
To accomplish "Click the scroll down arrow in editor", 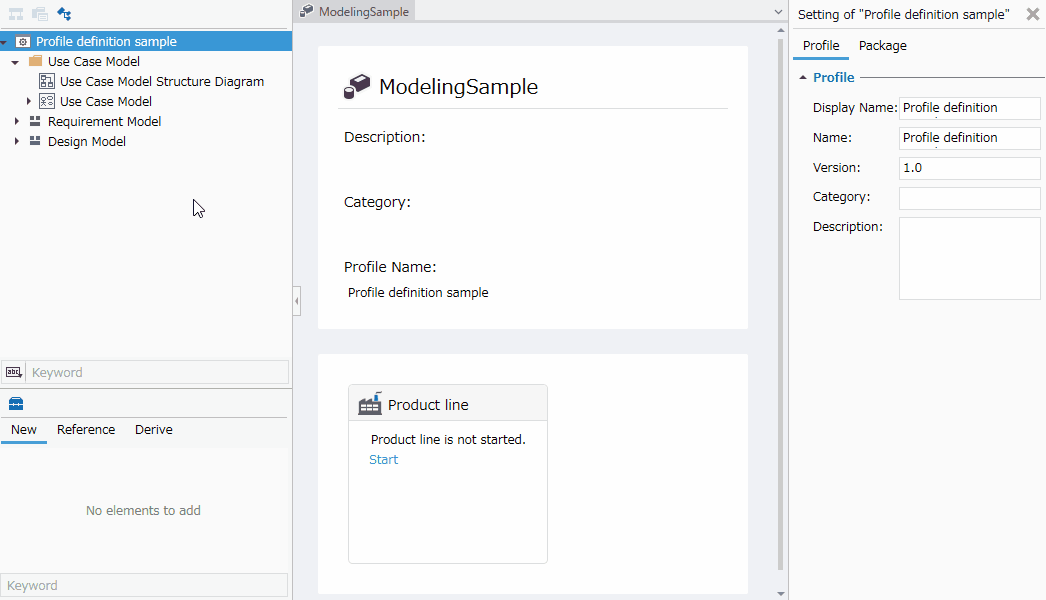I will [x=780, y=593].
